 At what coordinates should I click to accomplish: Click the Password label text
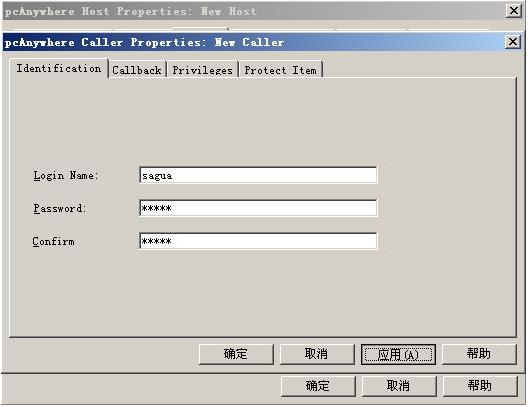59,209
